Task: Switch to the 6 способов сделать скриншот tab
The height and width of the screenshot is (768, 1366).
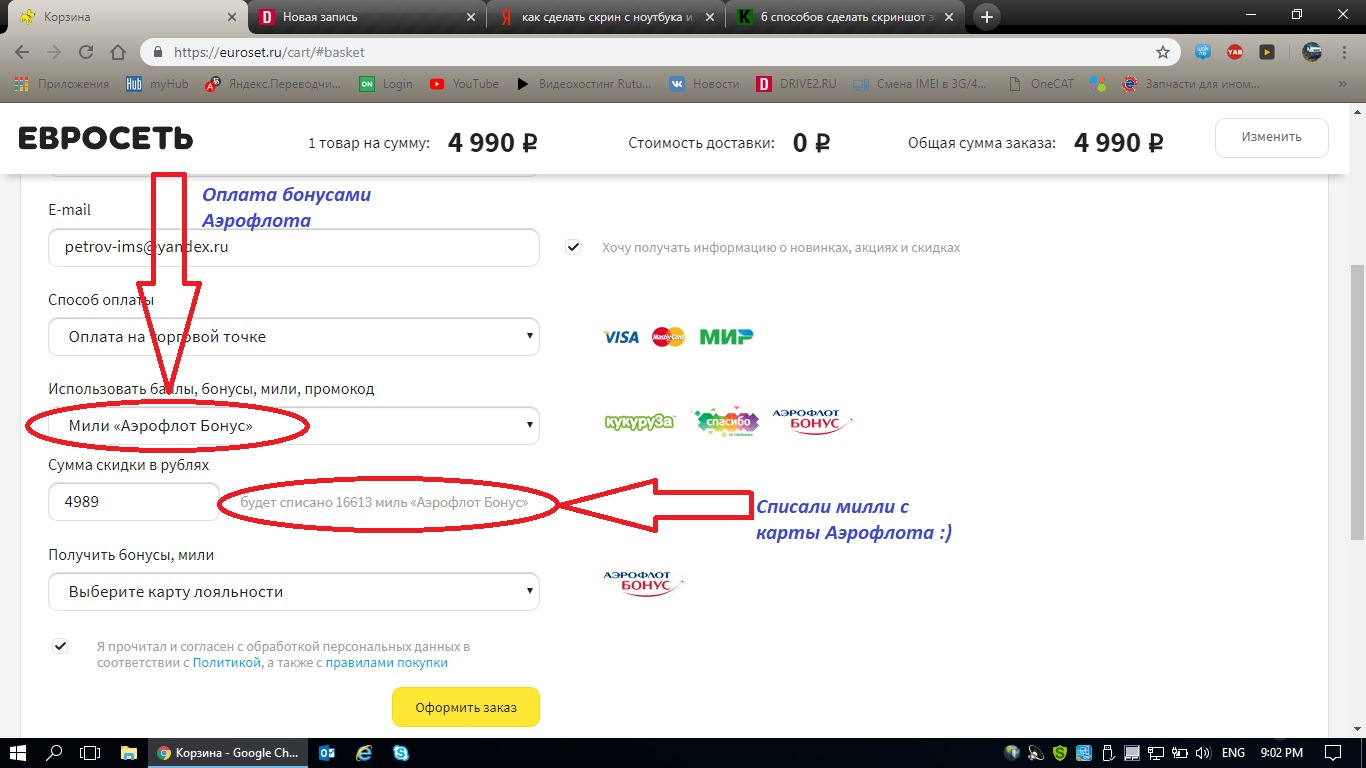Action: (x=845, y=17)
